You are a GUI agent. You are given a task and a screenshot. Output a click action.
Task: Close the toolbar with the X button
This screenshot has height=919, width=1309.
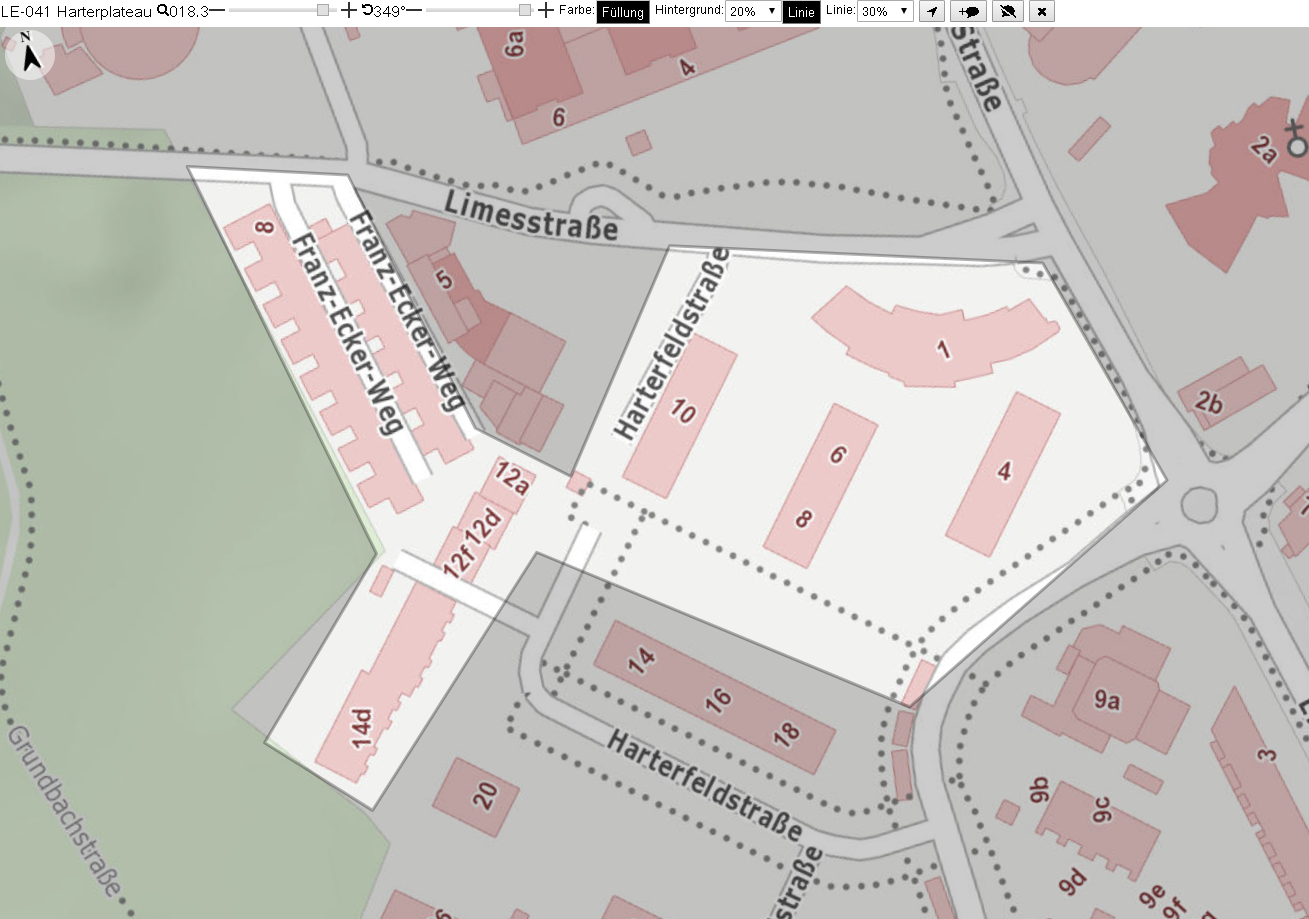[x=1043, y=11]
